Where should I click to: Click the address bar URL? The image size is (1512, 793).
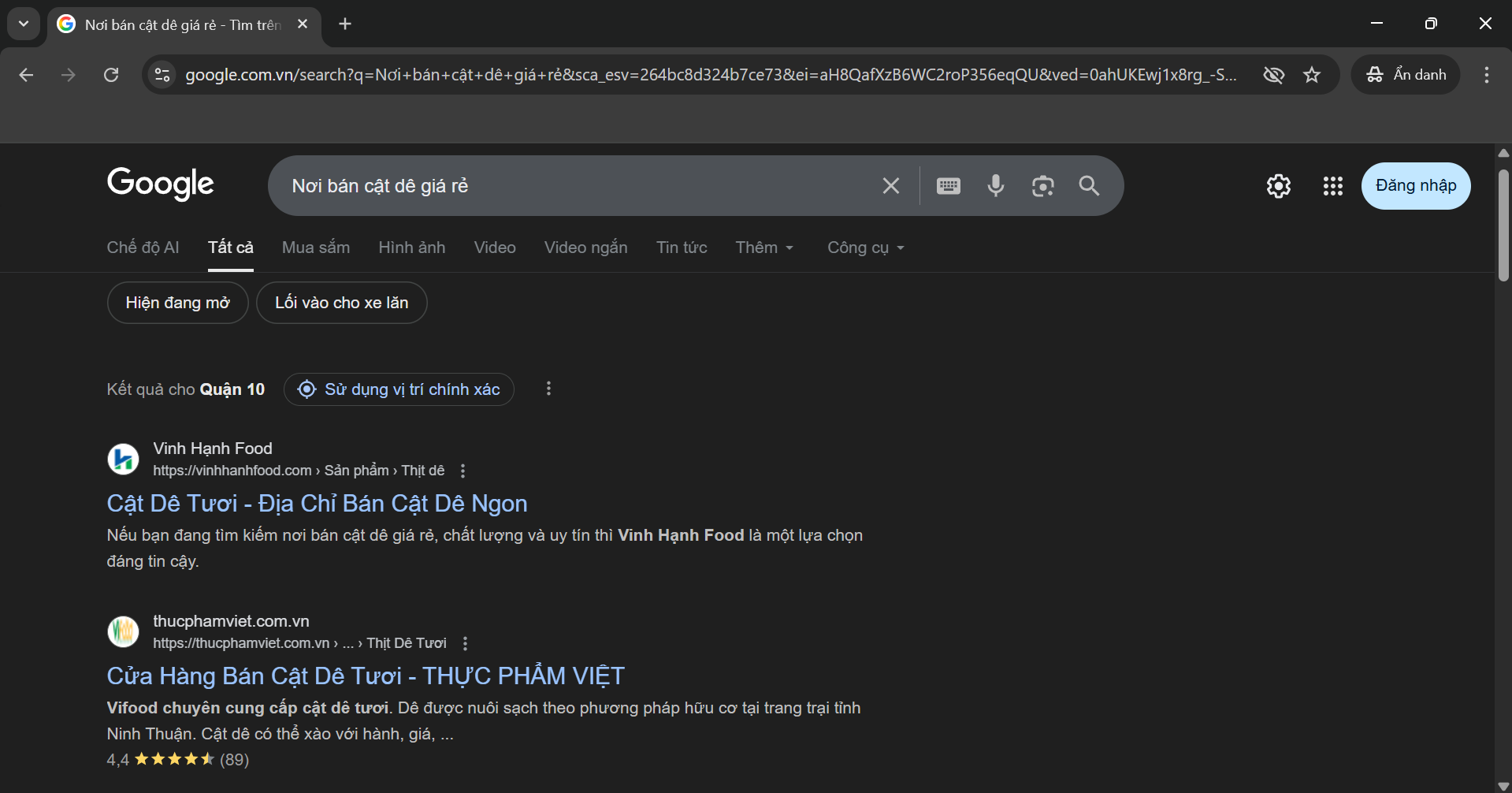[x=711, y=75]
